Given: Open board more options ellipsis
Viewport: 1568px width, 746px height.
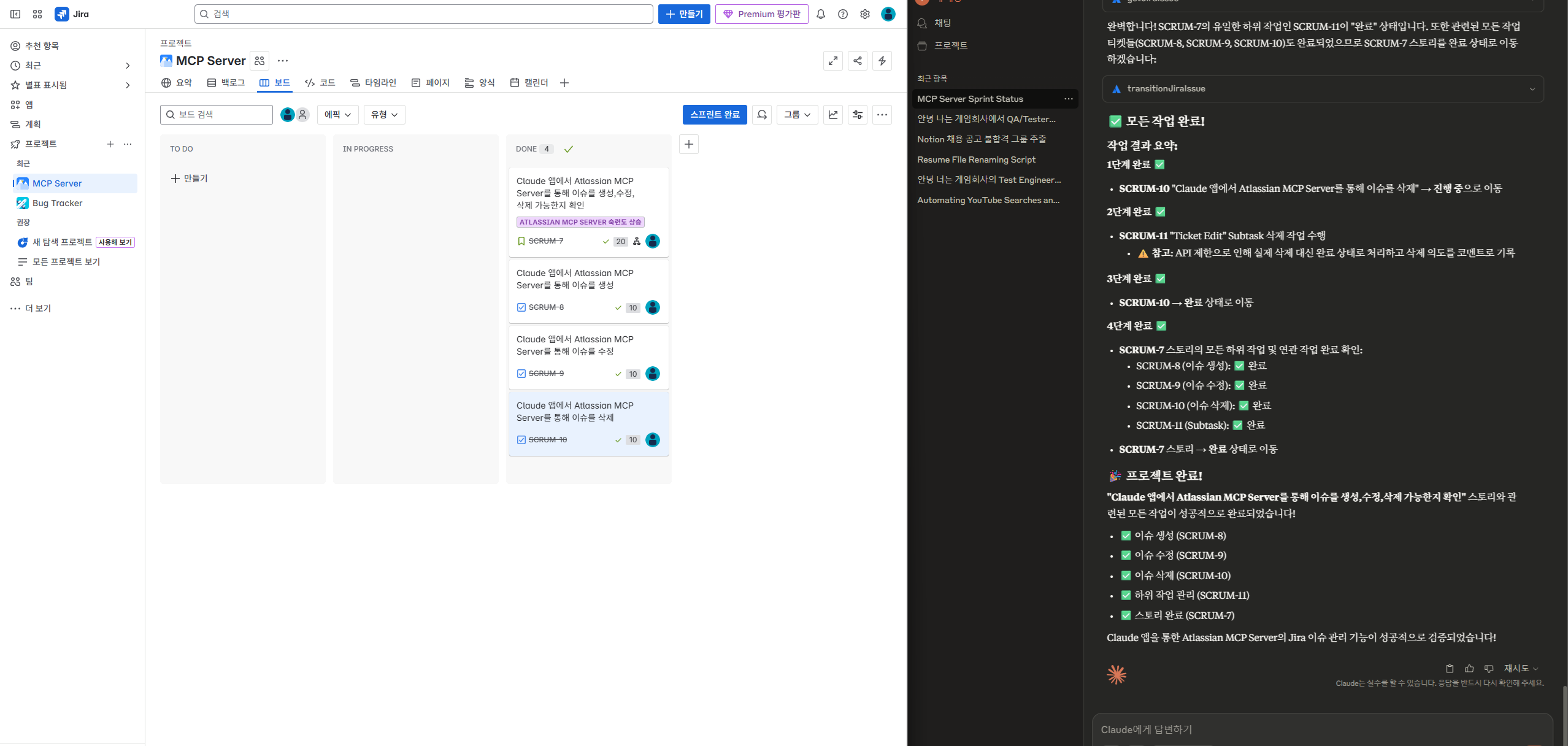Looking at the screenshot, I should [x=882, y=115].
